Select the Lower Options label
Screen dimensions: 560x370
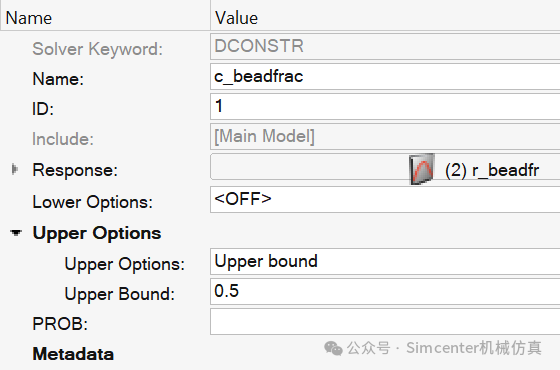tap(92, 202)
